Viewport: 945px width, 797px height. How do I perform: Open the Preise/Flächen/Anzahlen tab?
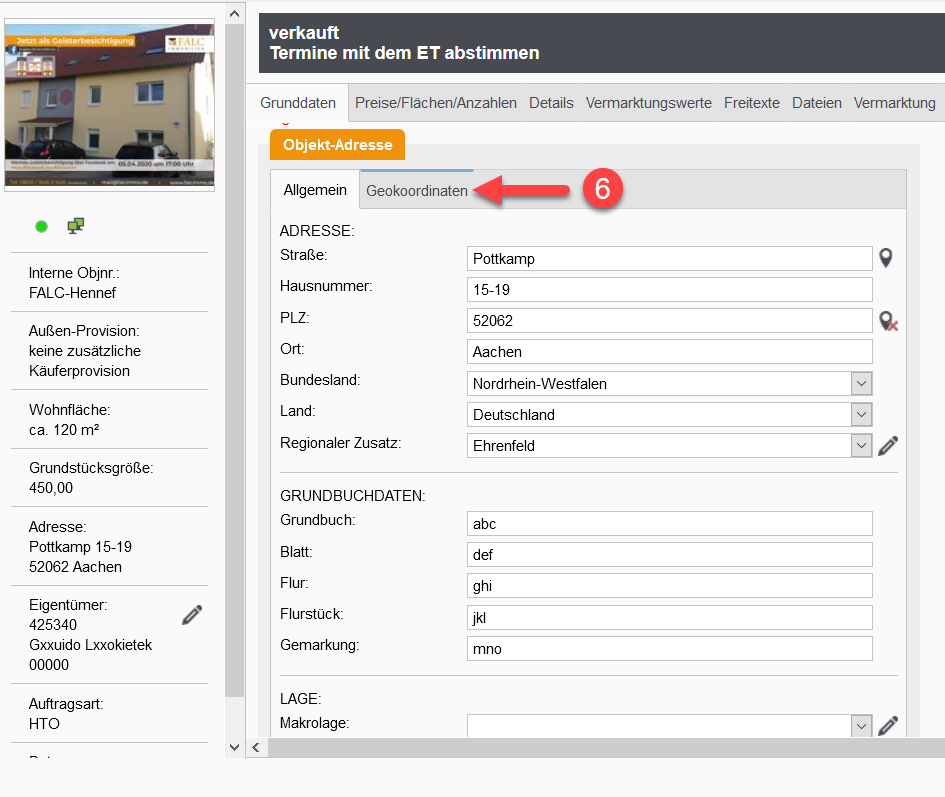point(436,103)
